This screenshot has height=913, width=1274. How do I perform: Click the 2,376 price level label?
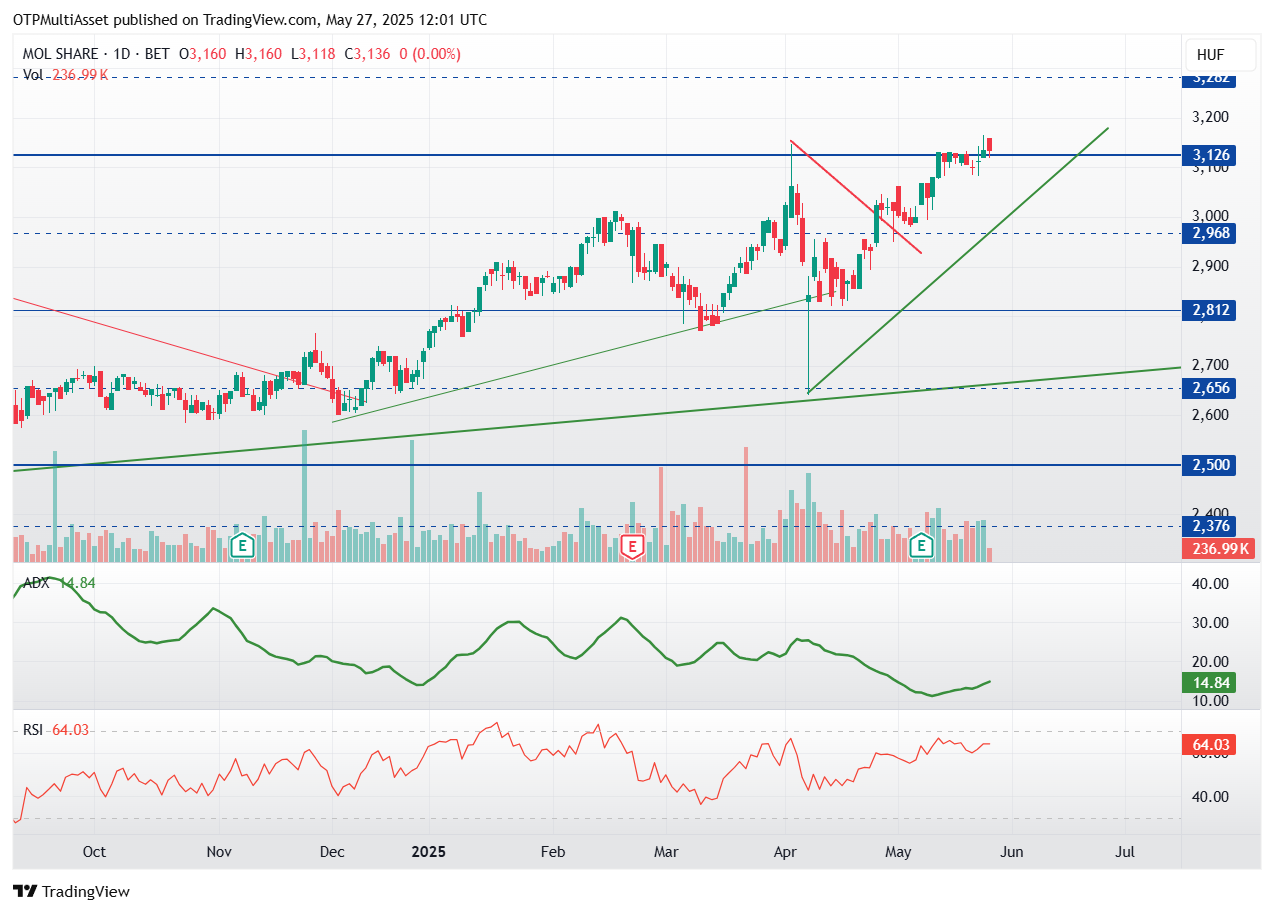1211,526
